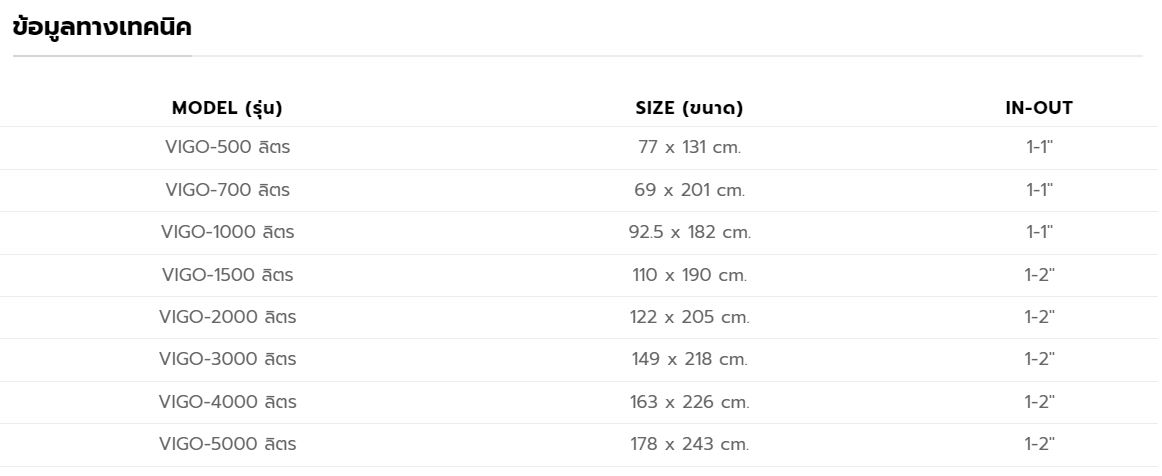Click the IN-OUT column header

click(x=1039, y=108)
